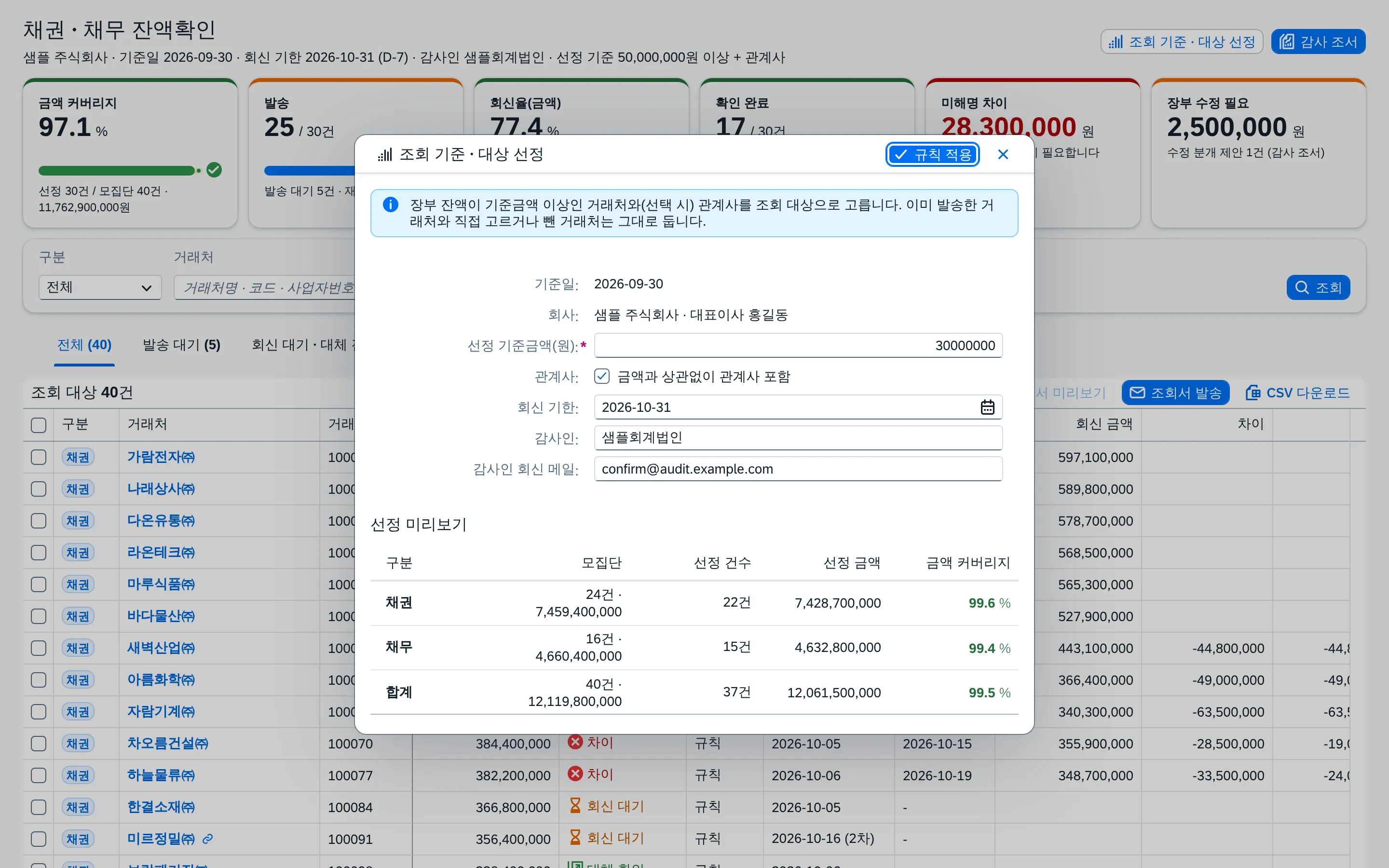The height and width of the screenshot is (868, 1389).
Task: Click the blue info icon in the notice
Action: click(390, 204)
